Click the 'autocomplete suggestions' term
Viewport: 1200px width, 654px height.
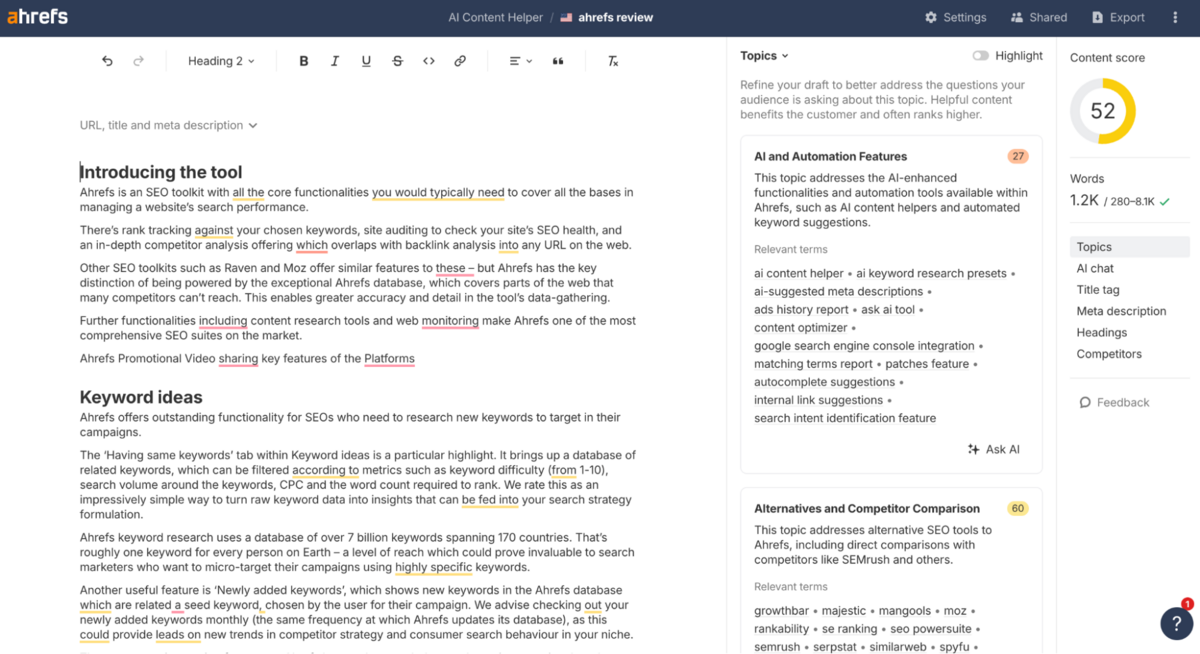point(824,382)
